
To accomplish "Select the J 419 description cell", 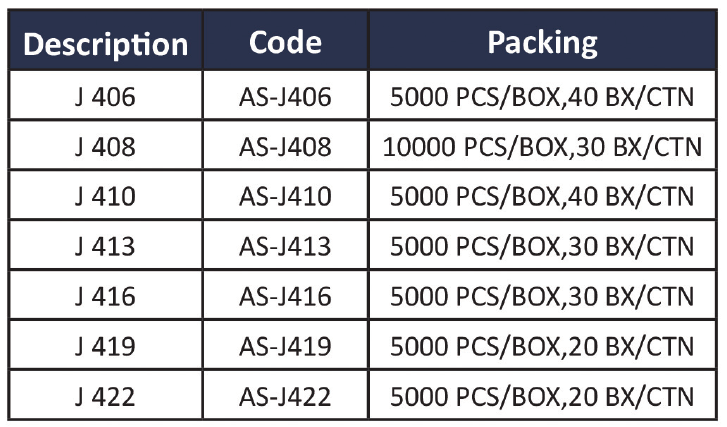I will point(105,346).
